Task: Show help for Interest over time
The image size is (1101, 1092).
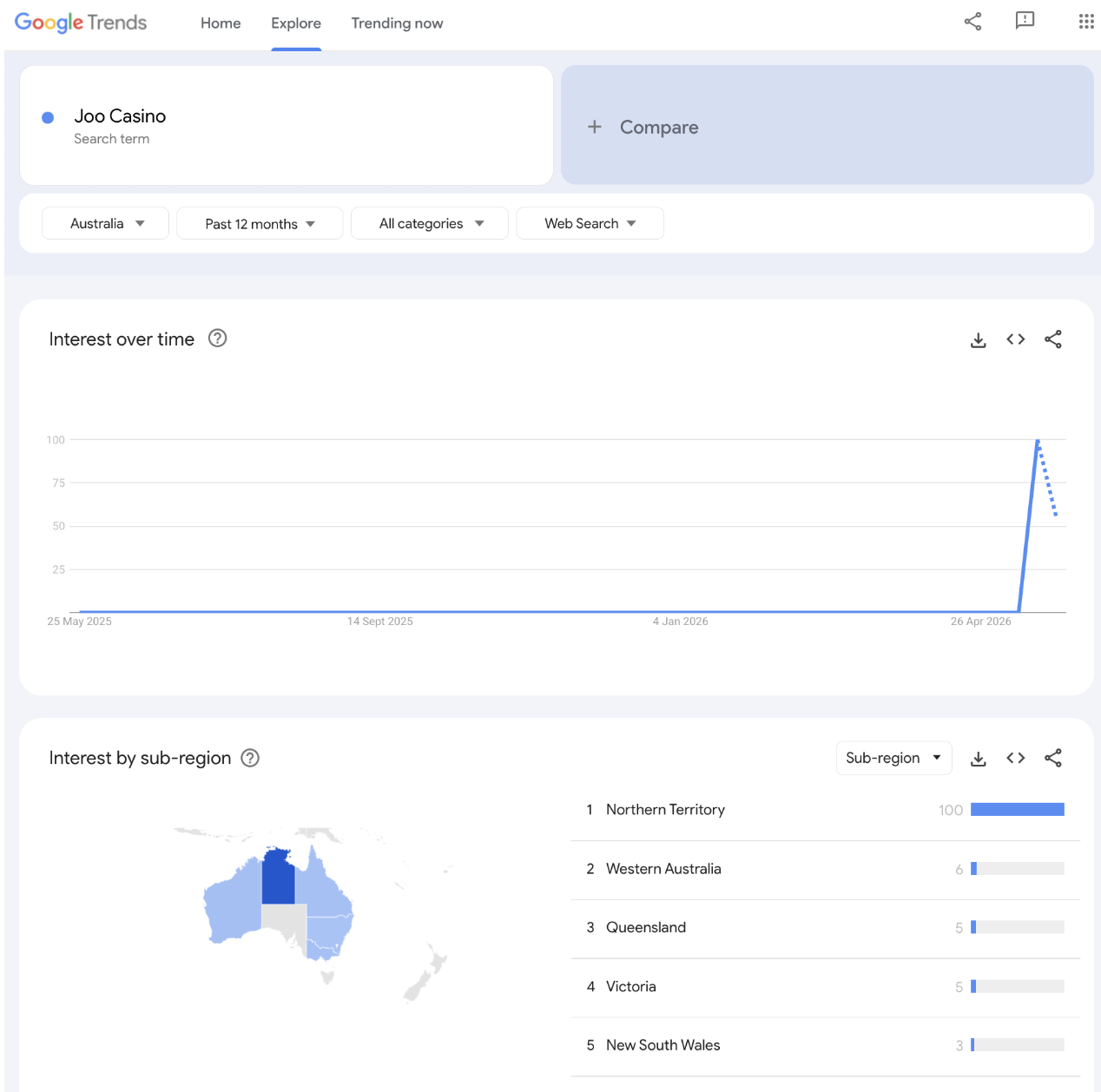Action: click(x=218, y=339)
